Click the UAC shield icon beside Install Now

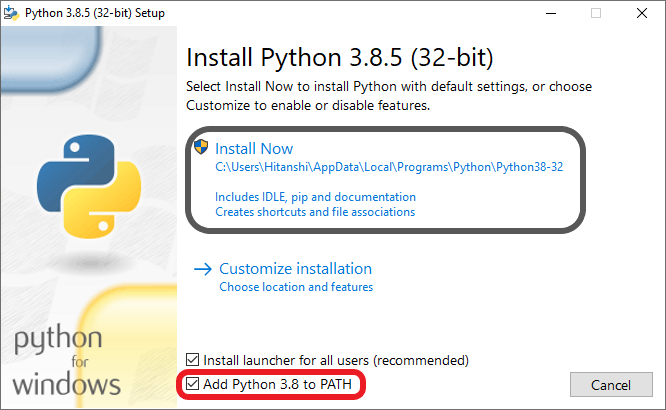[201, 148]
